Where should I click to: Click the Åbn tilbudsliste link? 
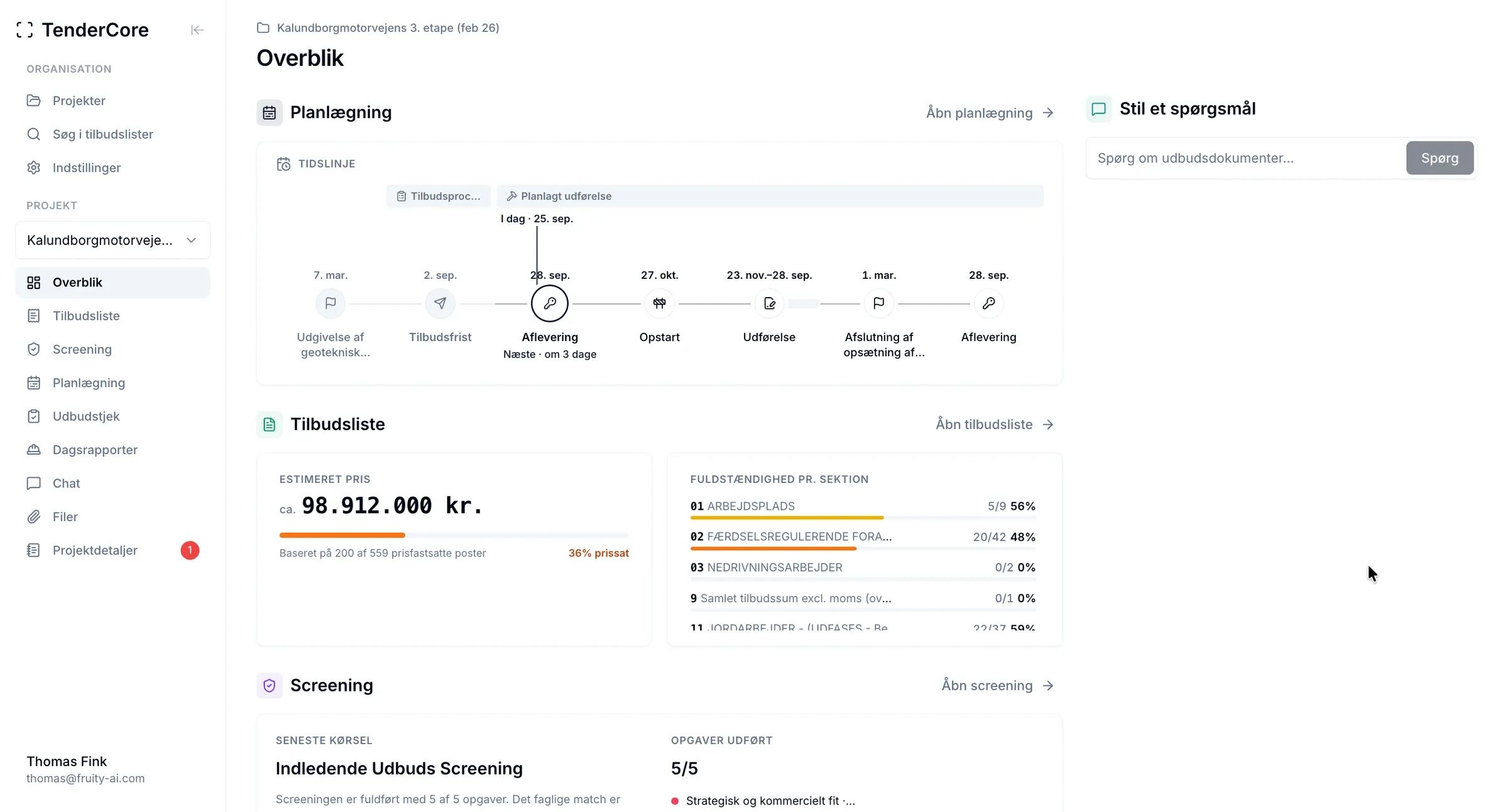coord(995,425)
